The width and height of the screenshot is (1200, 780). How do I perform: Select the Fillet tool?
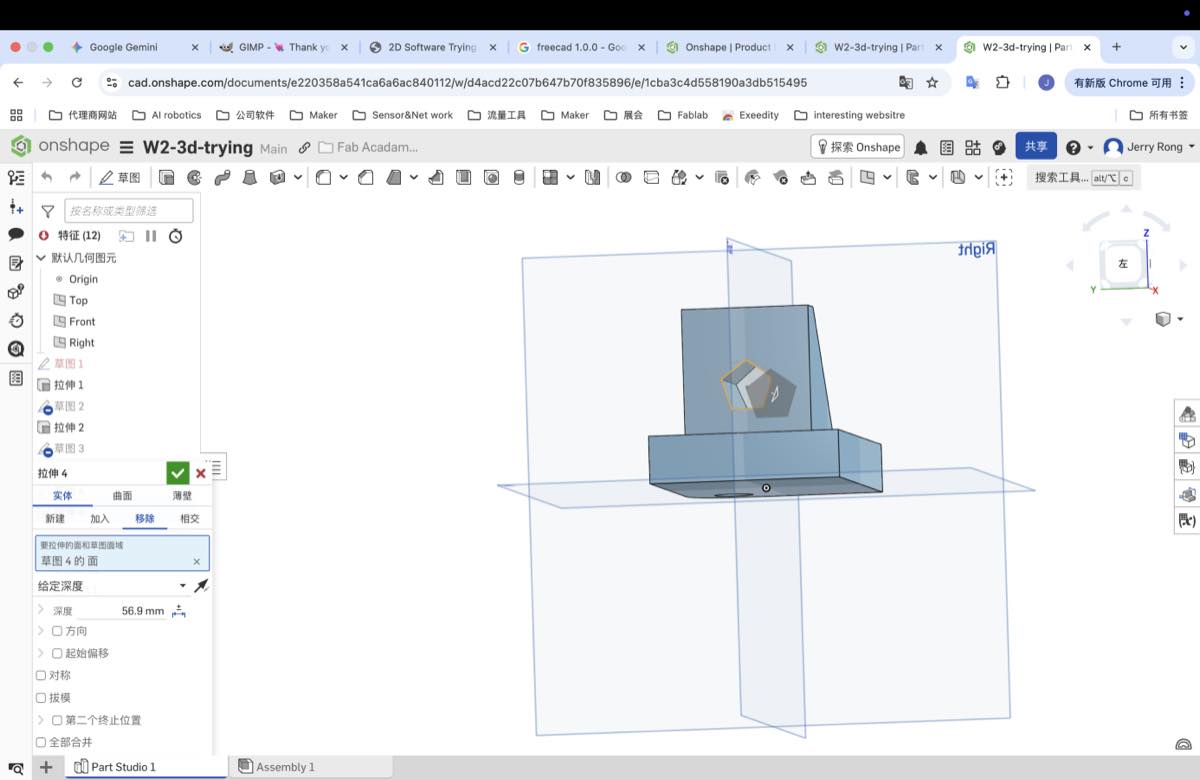pos(323,177)
